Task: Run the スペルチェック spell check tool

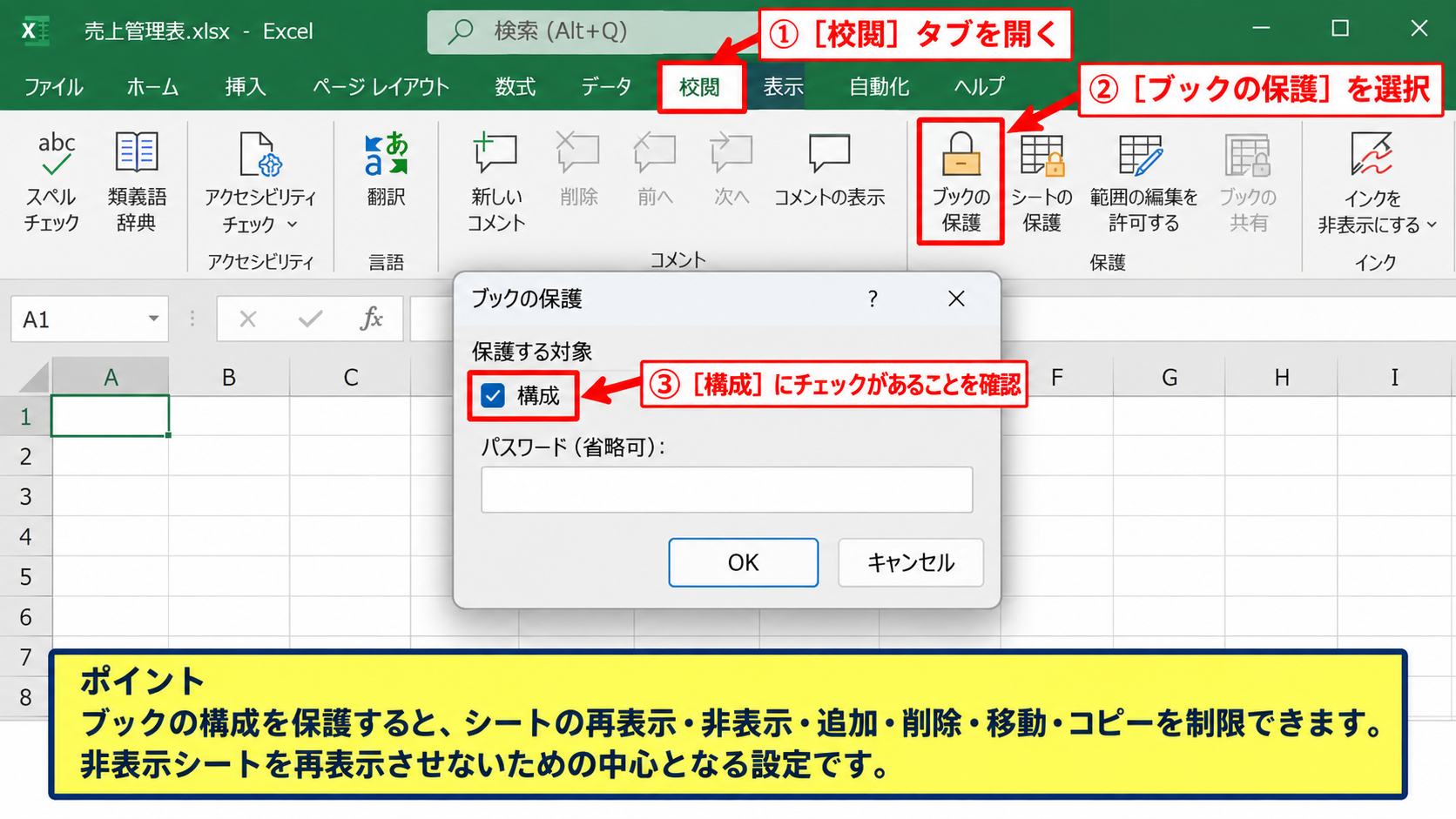Action: point(52,183)
